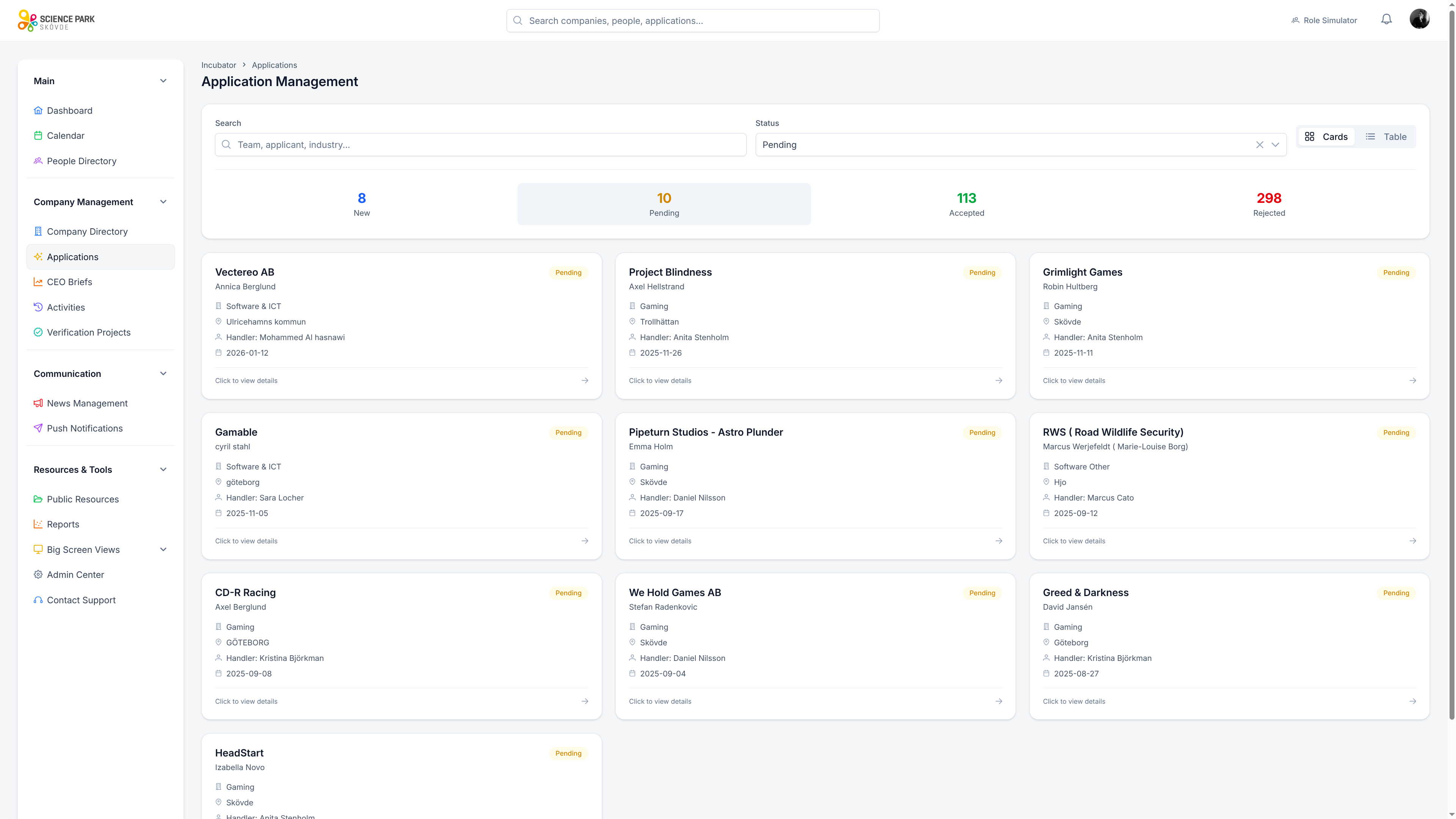The image size is (1456, 819).
Task: Select the 10 Pending stat tab
Action: [x=664, y=204]
